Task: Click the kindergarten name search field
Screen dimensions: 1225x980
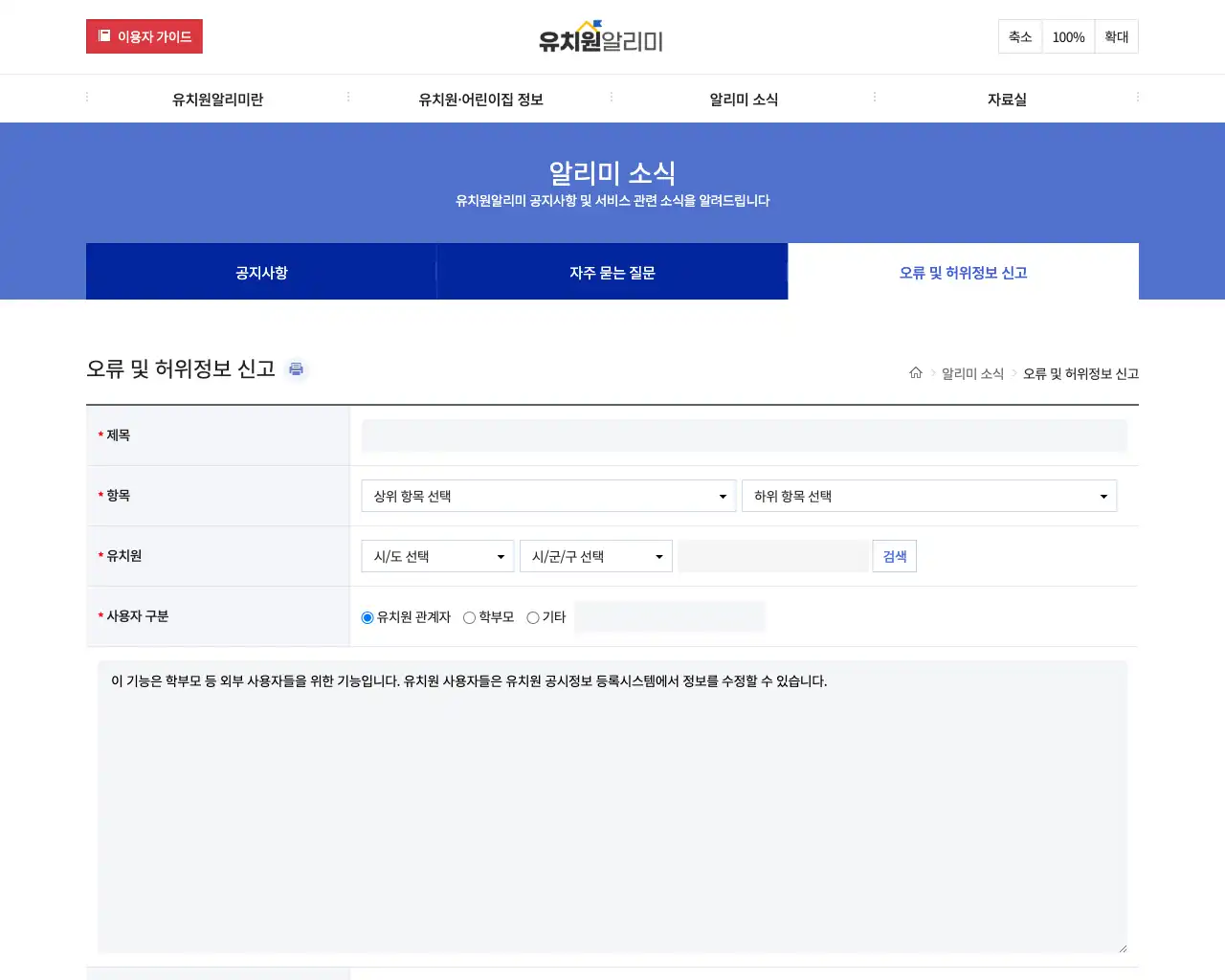Action: [773, 556]
